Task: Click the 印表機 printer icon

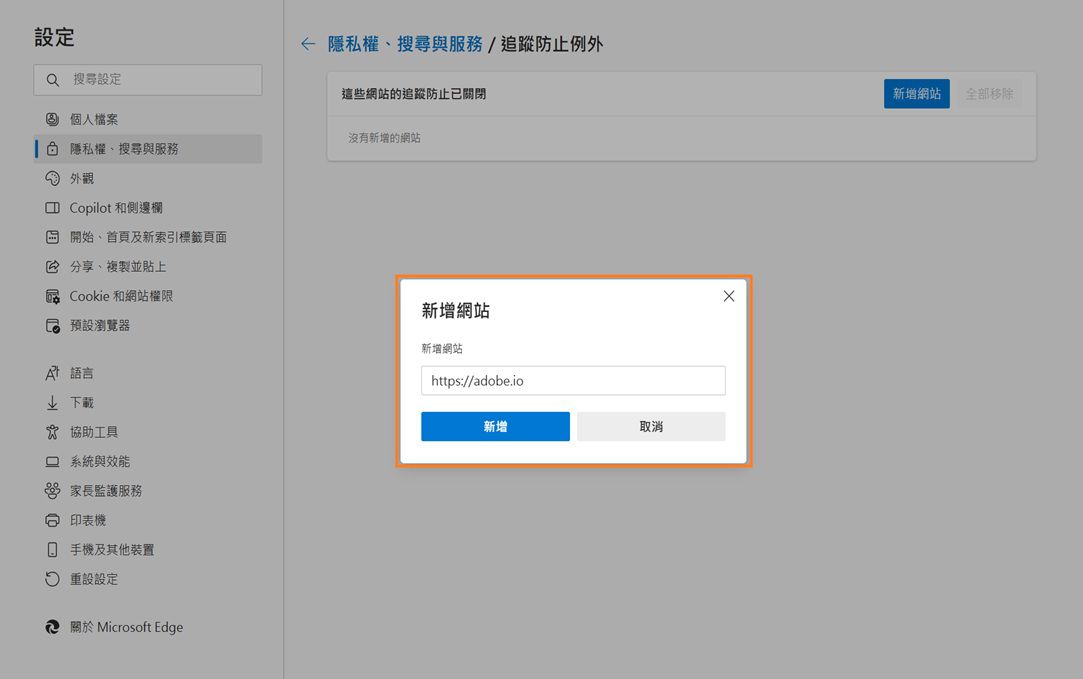Action: [x=52, y=520]
